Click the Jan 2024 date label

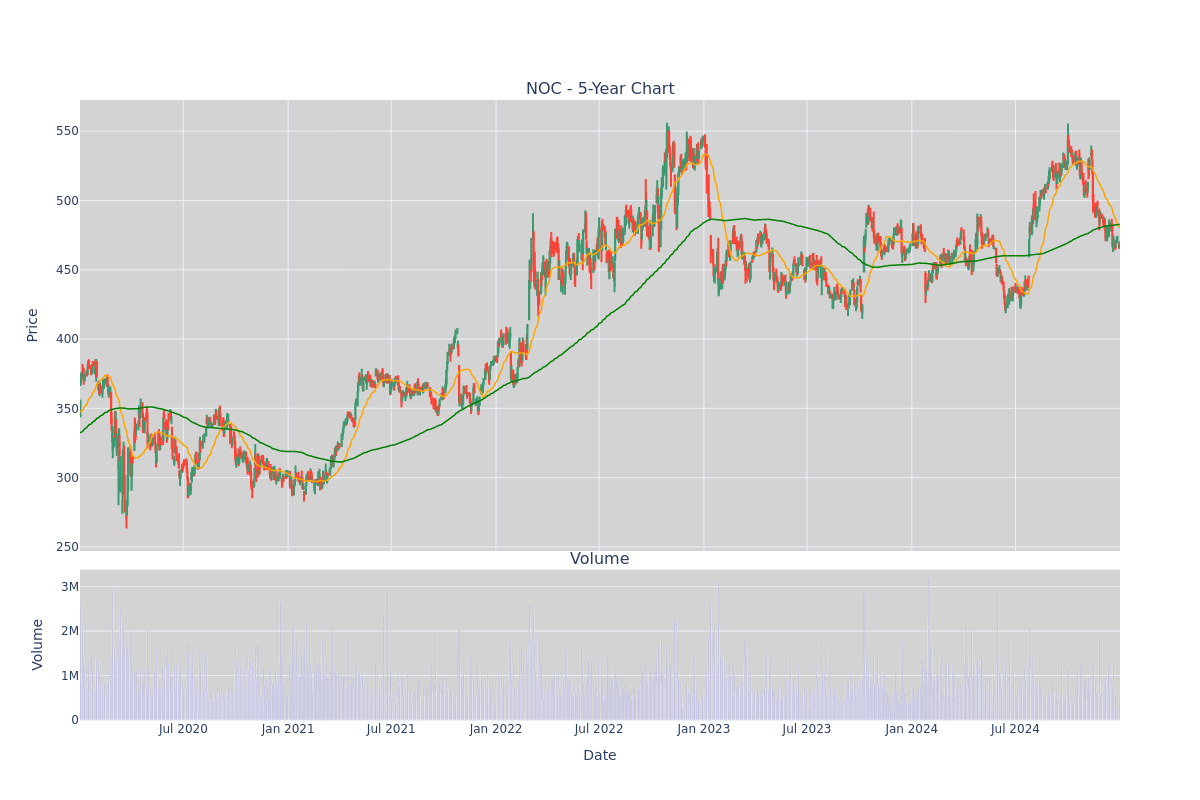coord(912,729)
